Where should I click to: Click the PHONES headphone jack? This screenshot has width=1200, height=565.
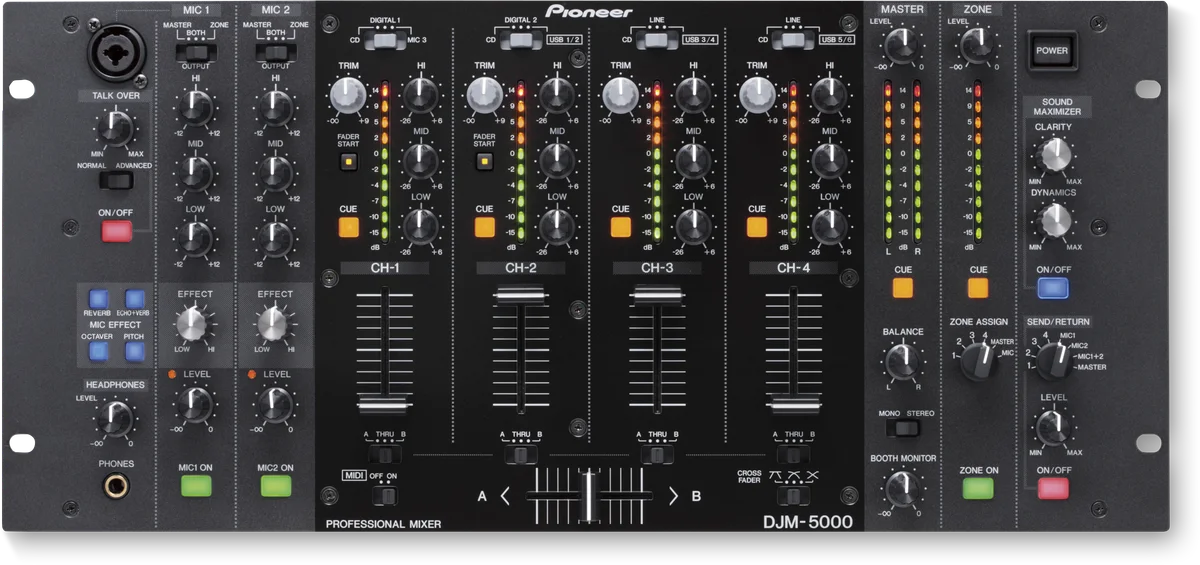click(x=116, y=488)
